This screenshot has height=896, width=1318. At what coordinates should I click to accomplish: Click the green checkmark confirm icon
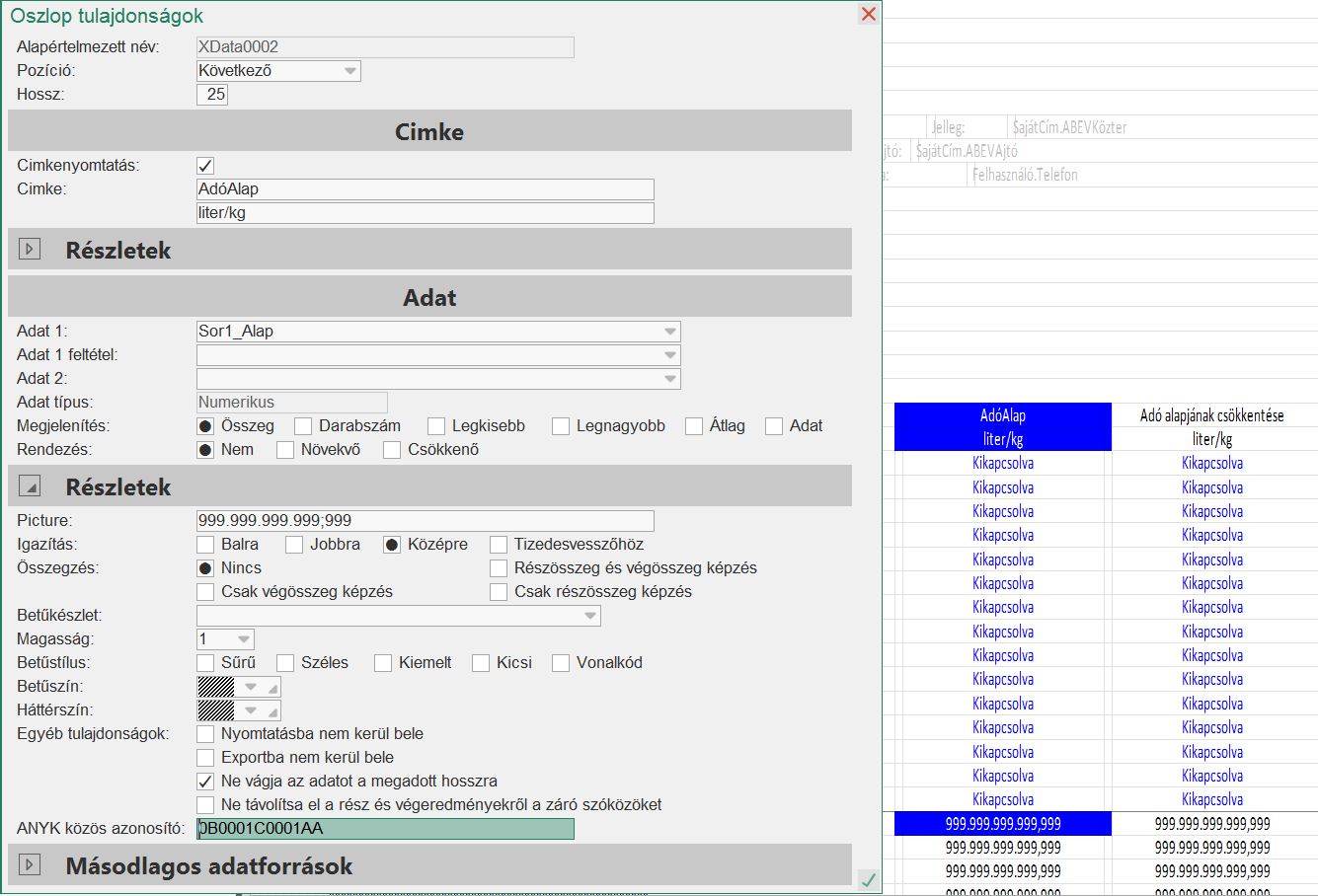(868, 879)
